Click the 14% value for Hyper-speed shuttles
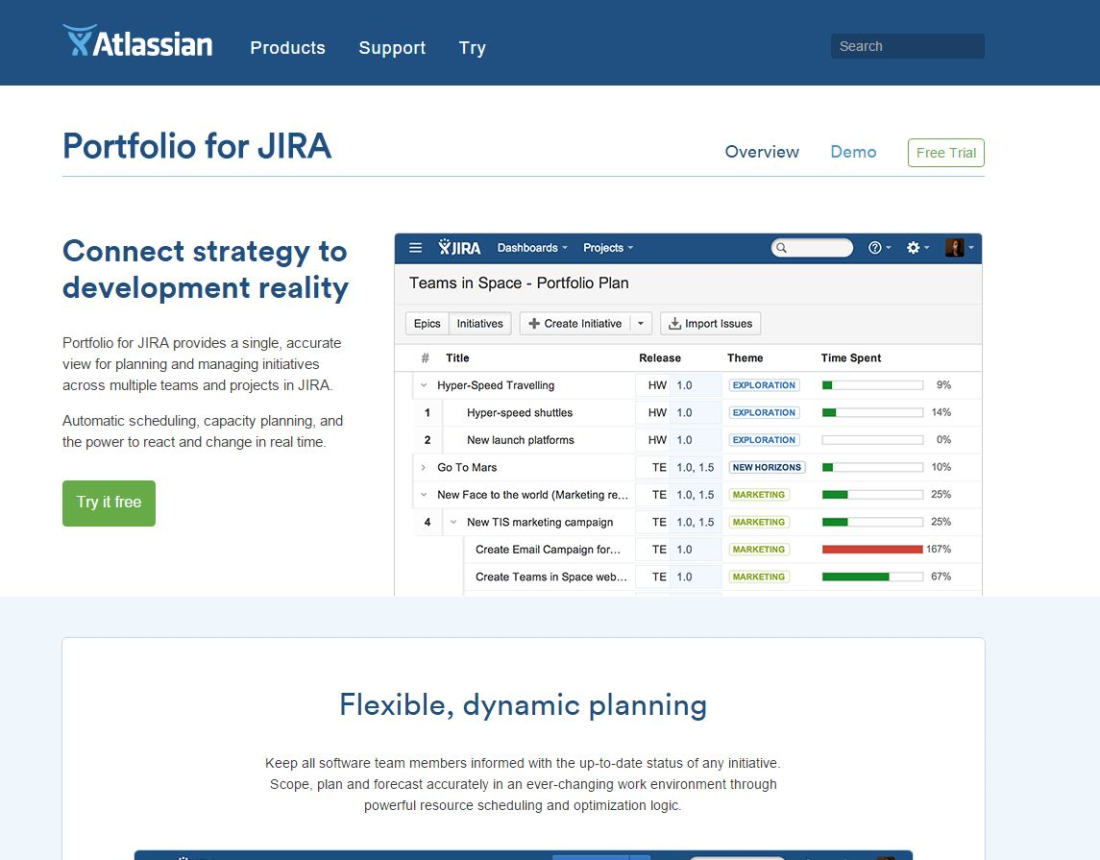The height and width of the screenshot is (860, 1100). (x=941, y=412)
